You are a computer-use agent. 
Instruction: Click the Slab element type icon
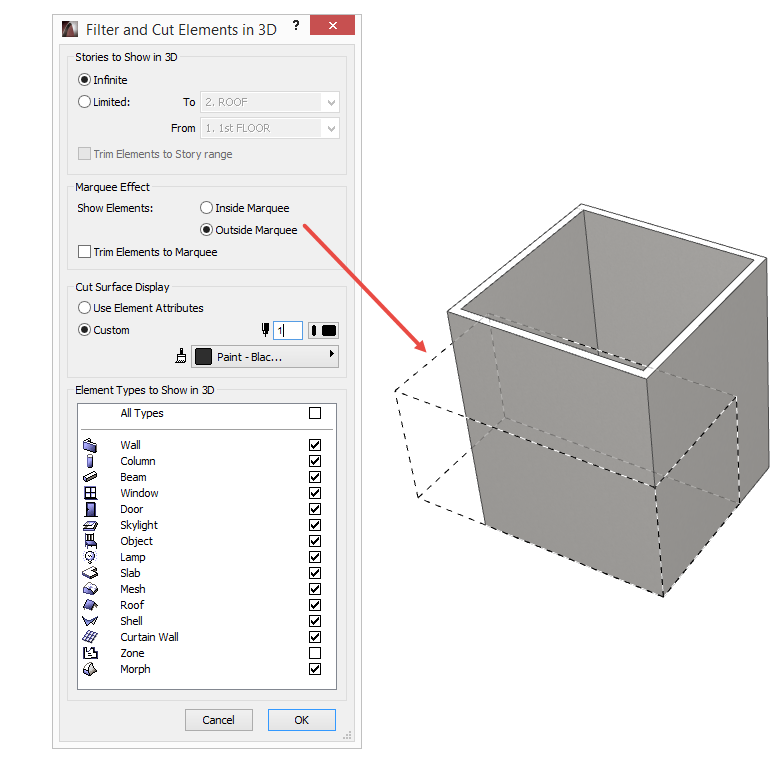click(x=90, y=573)
